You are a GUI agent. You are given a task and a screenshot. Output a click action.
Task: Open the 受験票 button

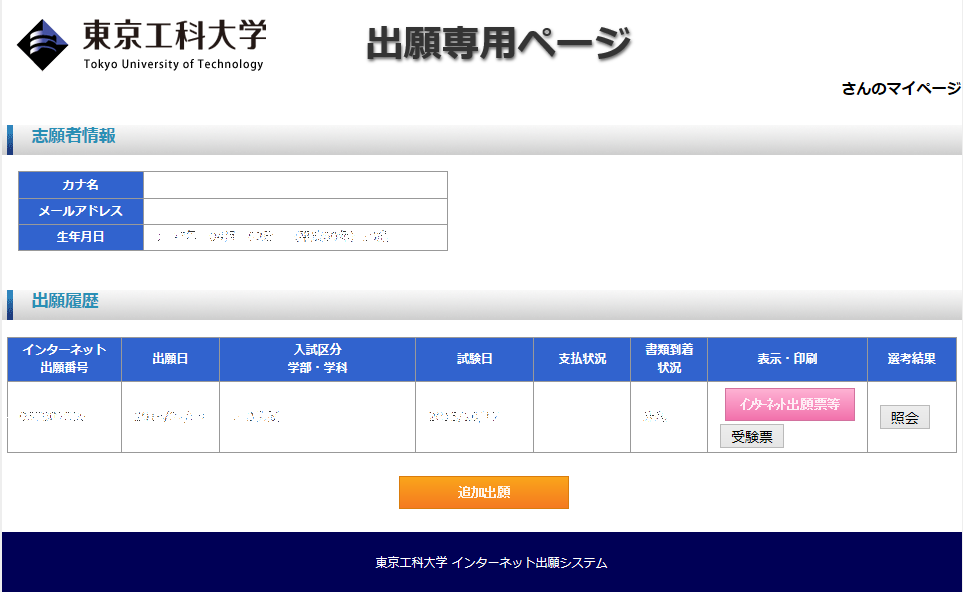(752, 437)
